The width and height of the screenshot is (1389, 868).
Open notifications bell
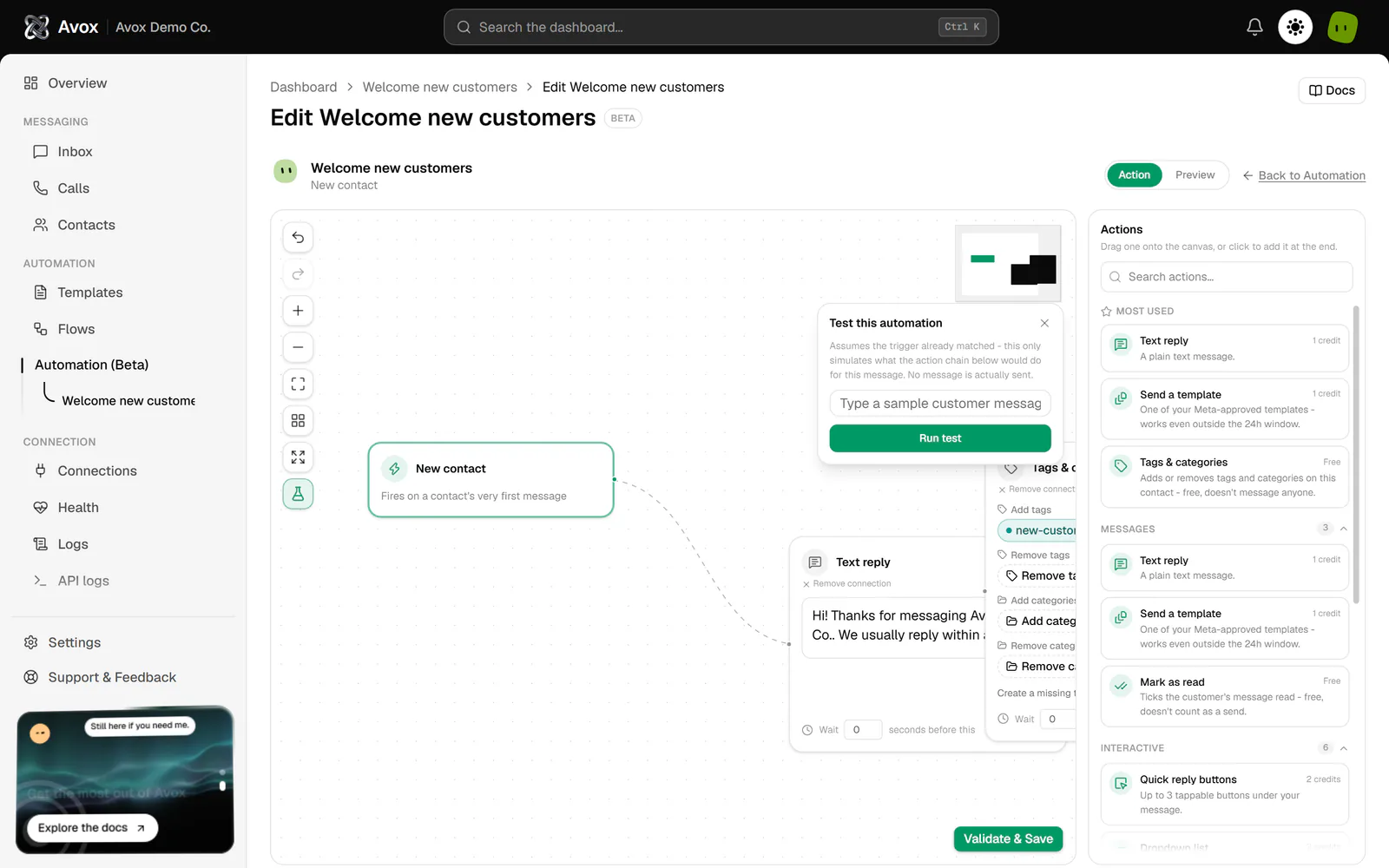coord(1254,27)
